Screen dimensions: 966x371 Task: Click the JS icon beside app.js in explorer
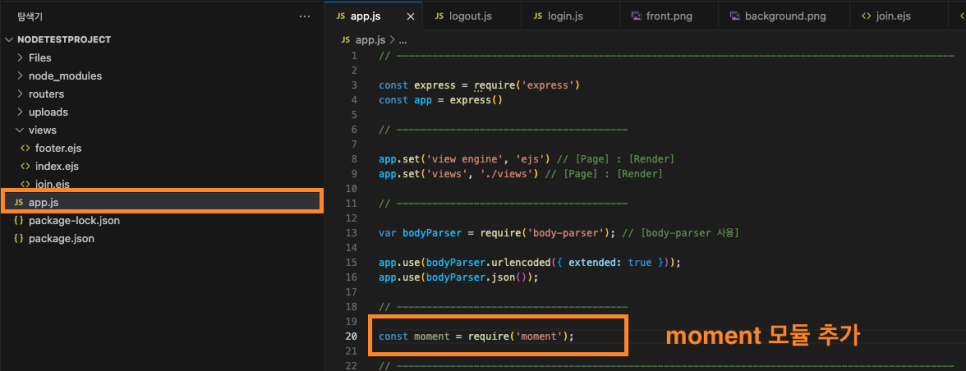(x=18, y=202)
